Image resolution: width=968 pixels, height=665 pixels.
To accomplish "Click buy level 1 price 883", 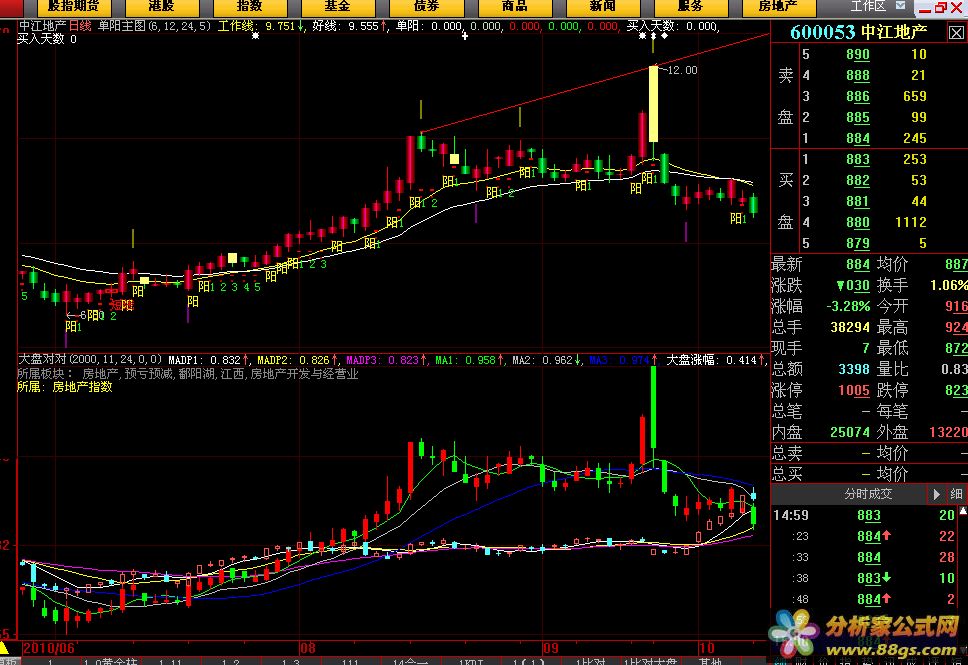I will pyautogui.click(x=857, y=159).
